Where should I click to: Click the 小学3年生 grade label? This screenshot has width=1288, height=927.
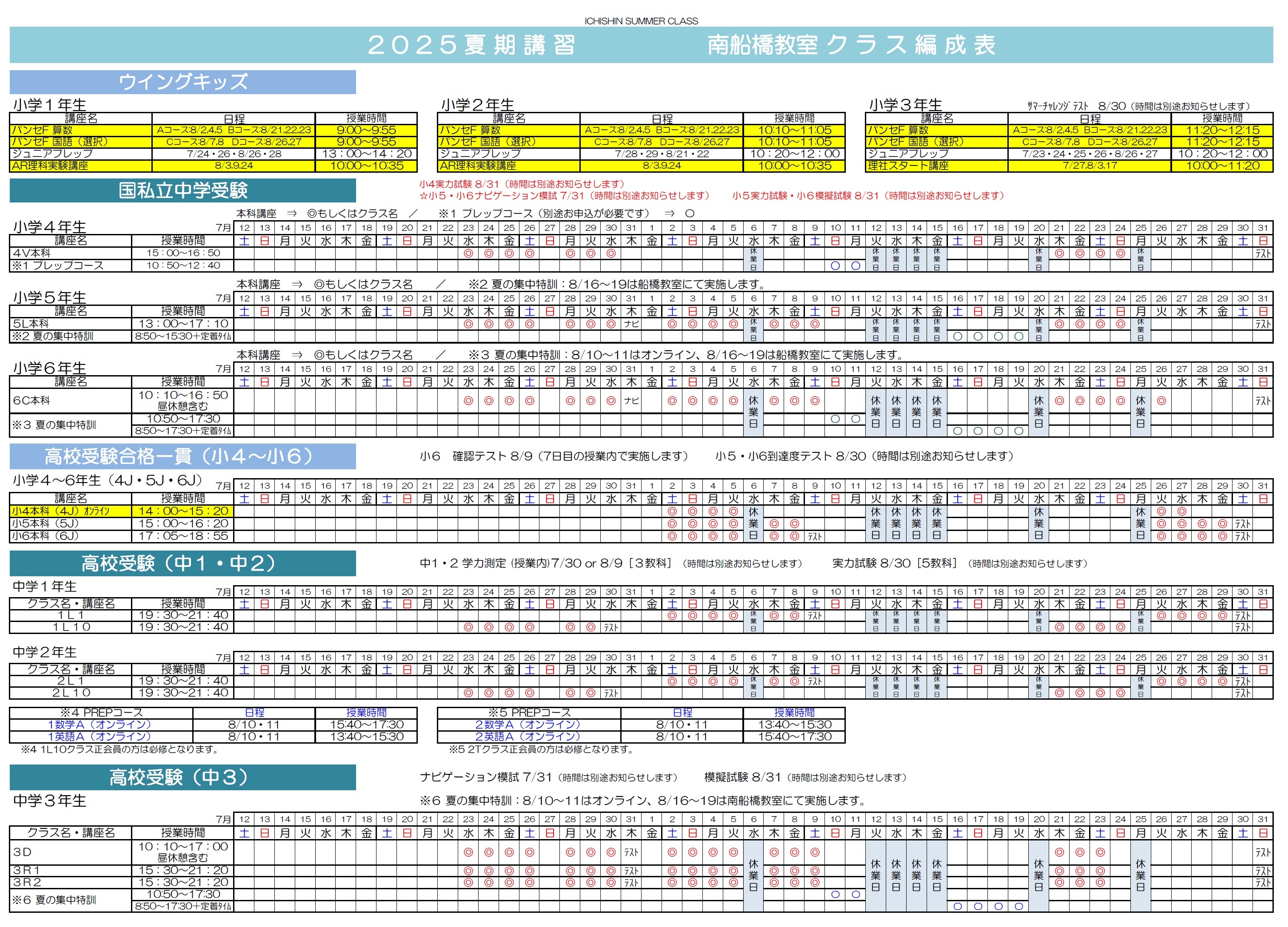905,105
